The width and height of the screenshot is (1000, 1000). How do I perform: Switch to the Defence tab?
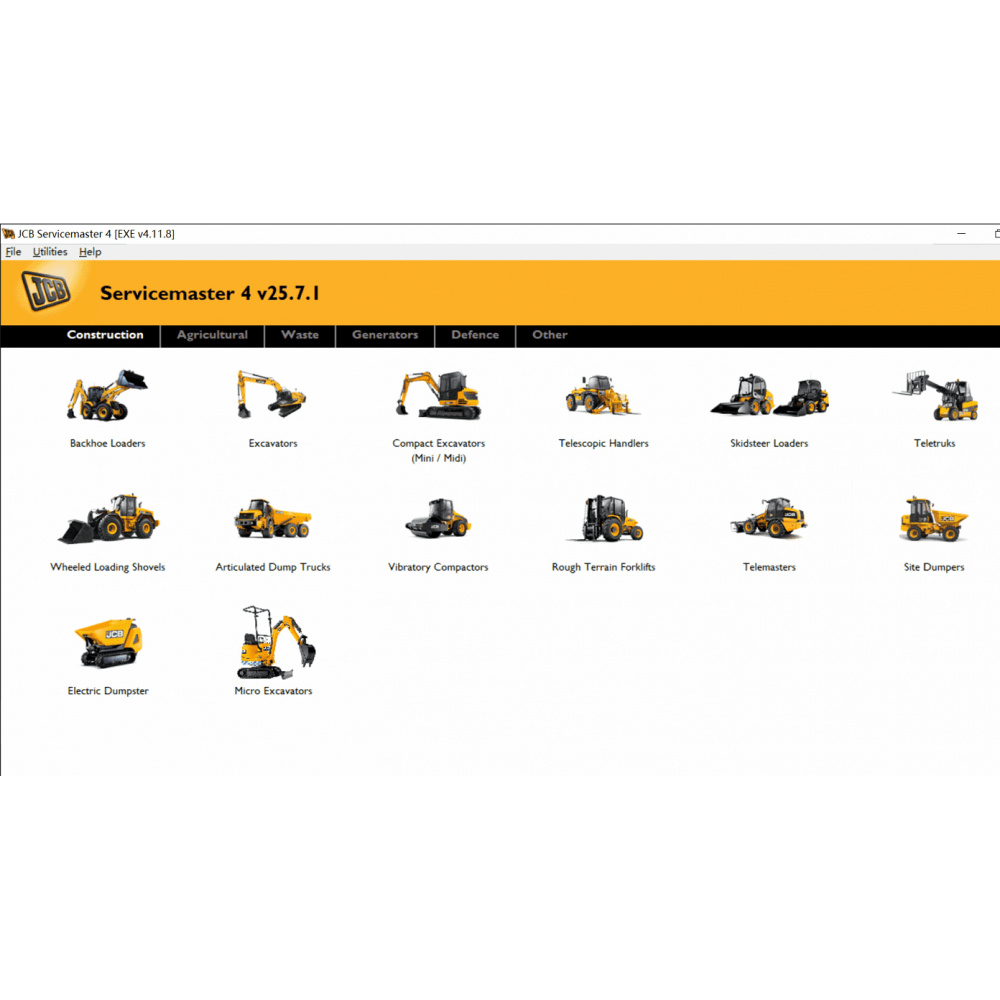475,335
